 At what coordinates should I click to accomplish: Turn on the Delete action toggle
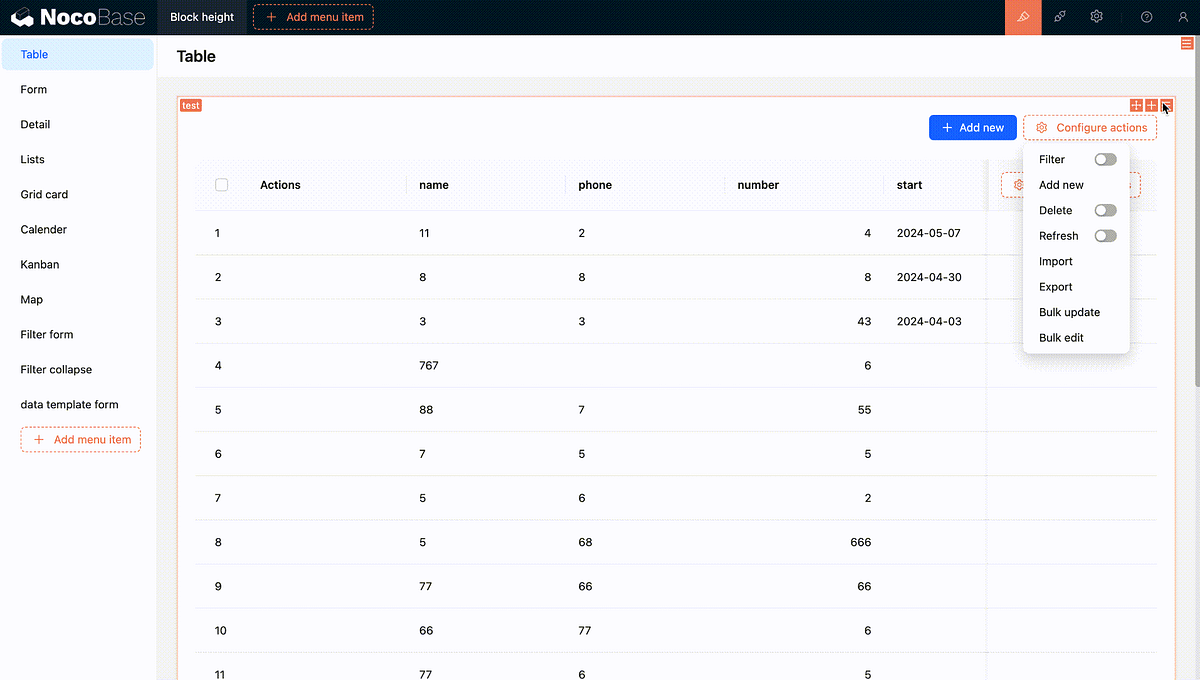1105,210
